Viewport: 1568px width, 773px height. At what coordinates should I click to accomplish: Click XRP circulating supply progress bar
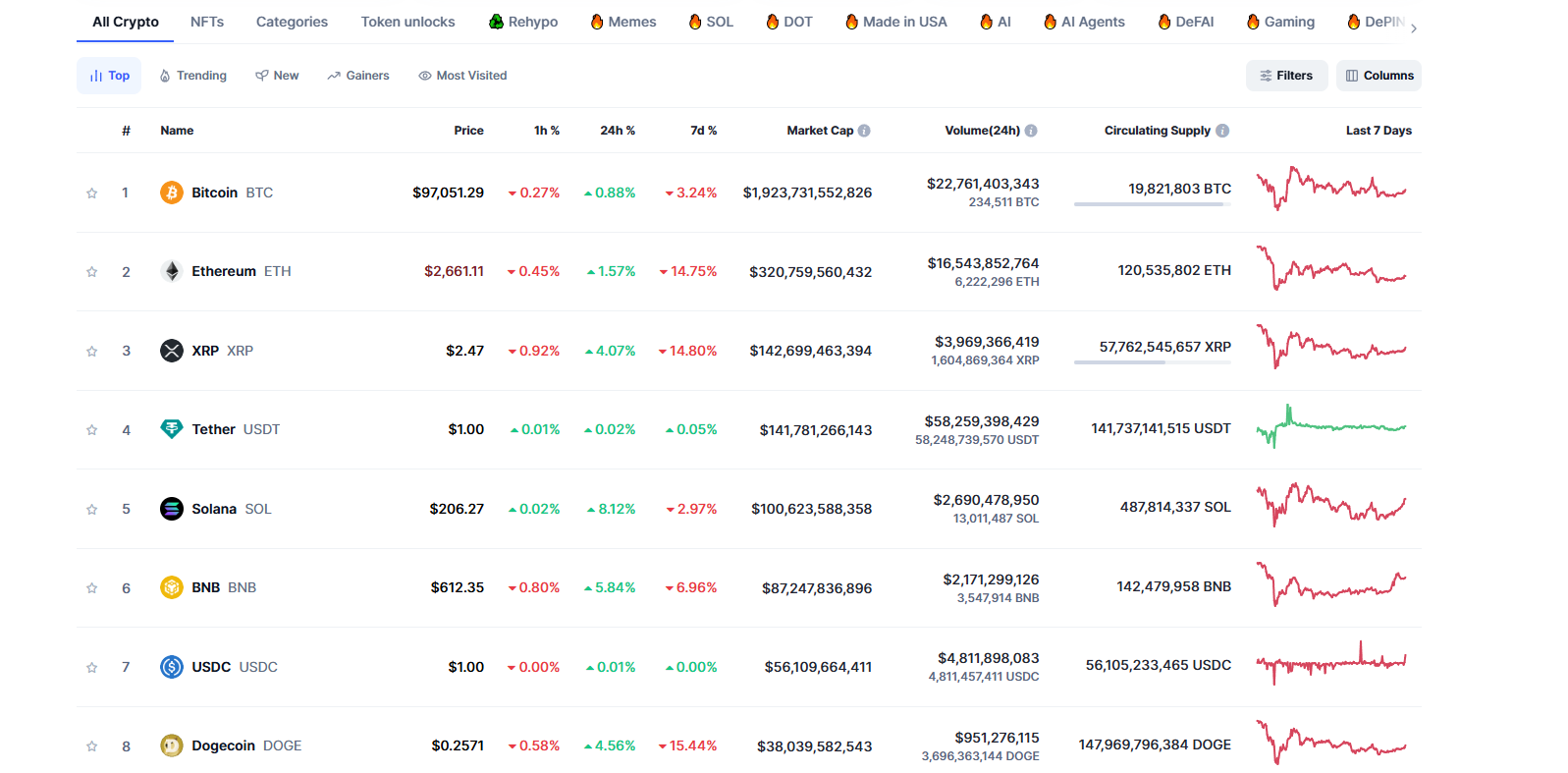(1153, 362)
